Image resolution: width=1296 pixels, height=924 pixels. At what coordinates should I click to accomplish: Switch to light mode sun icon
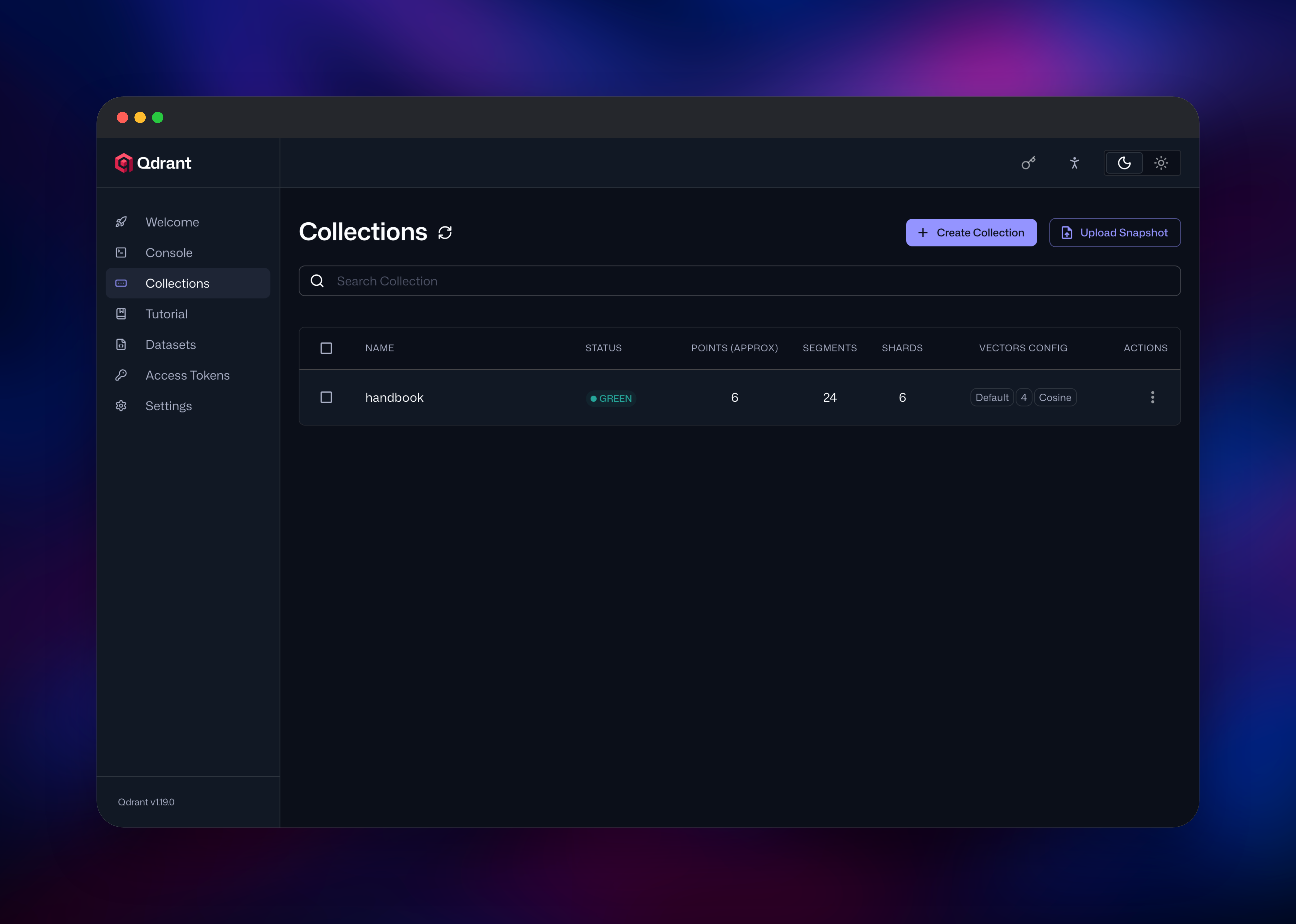click(1161, 163)
